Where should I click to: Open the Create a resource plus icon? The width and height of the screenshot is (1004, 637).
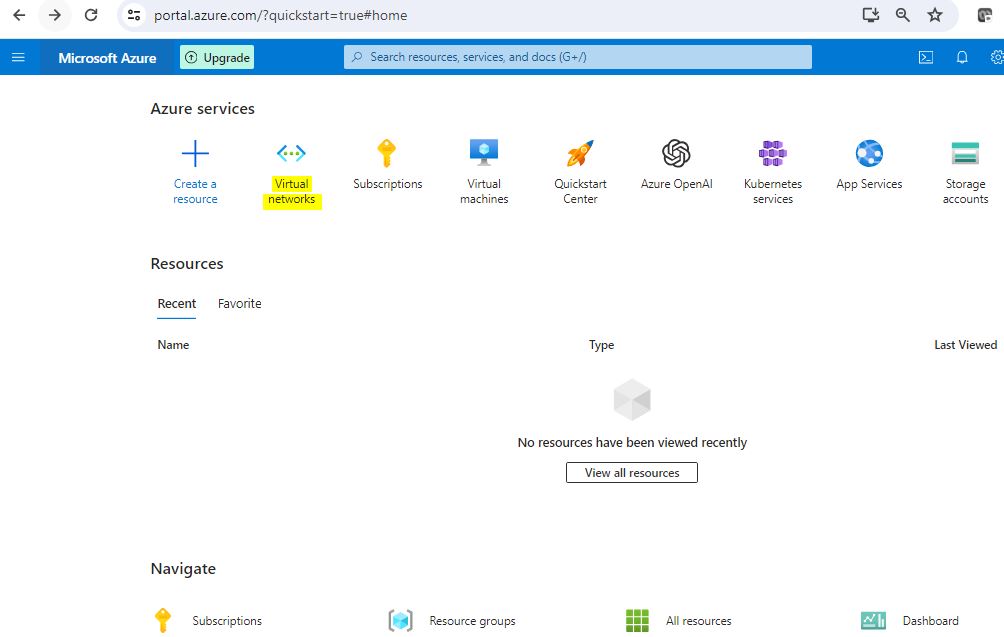coord(195,154)
